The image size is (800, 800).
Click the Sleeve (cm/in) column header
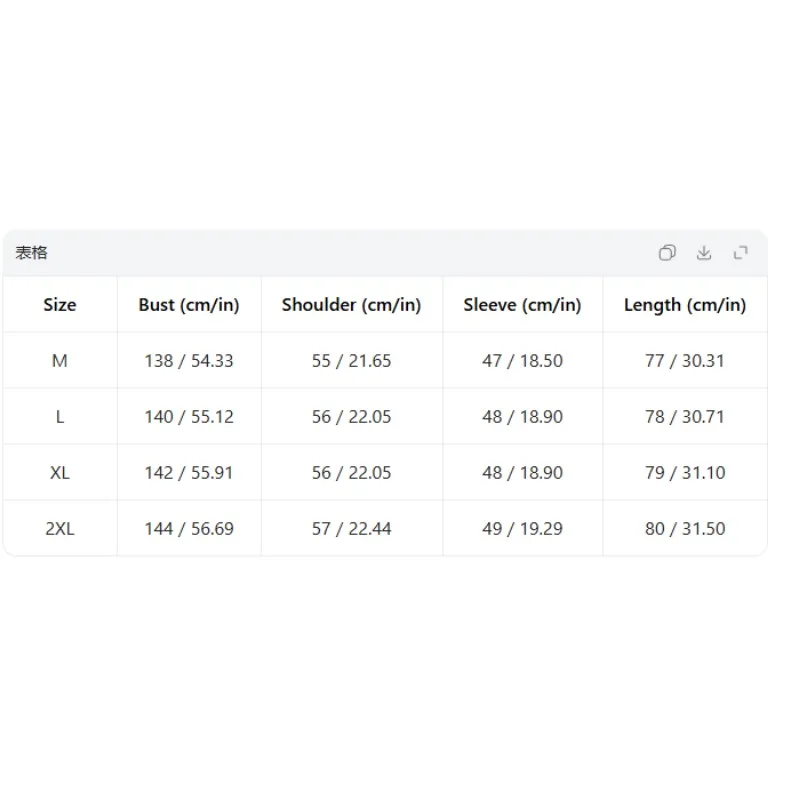522,305
